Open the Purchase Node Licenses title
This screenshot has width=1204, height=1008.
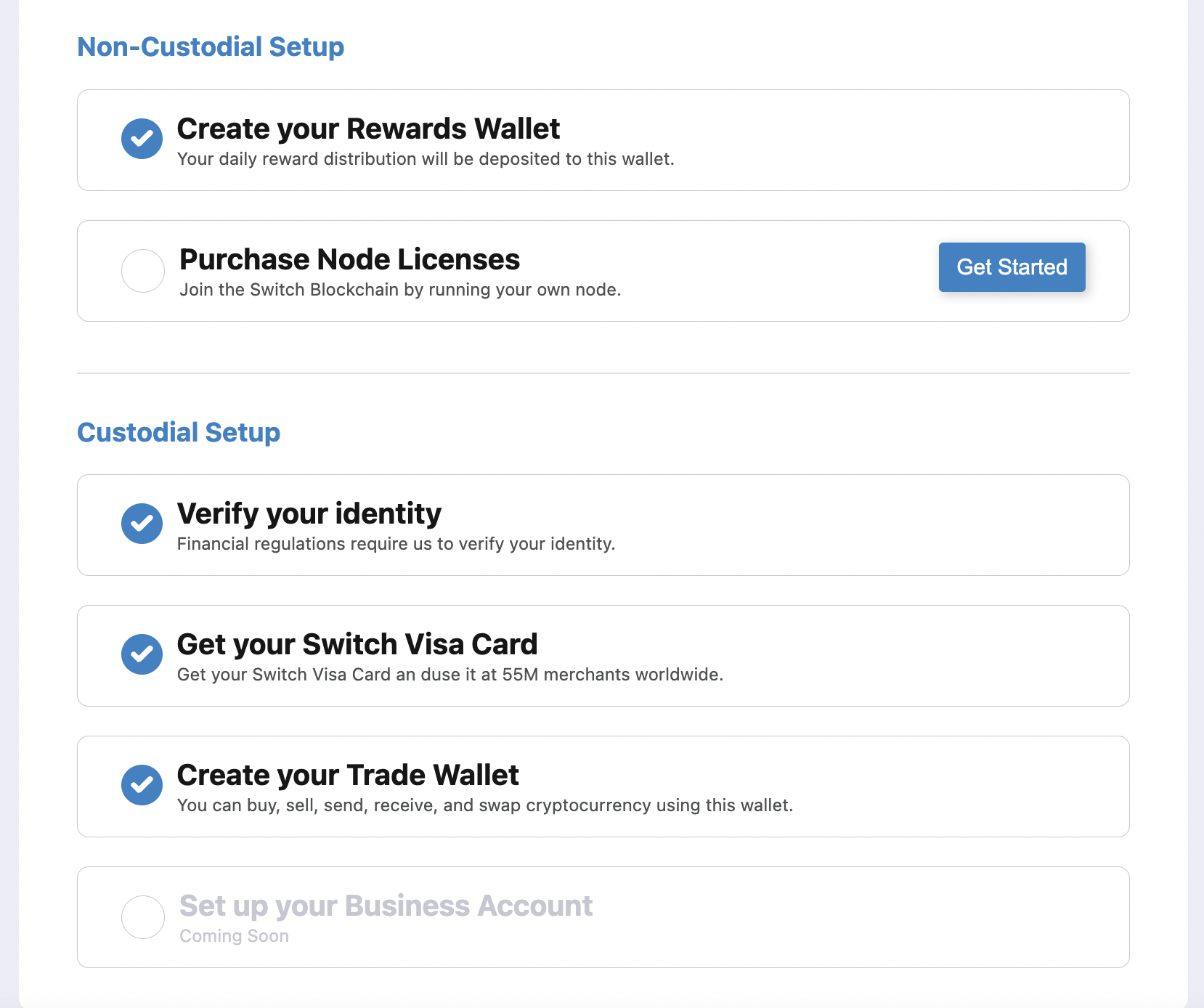(349, 259)
